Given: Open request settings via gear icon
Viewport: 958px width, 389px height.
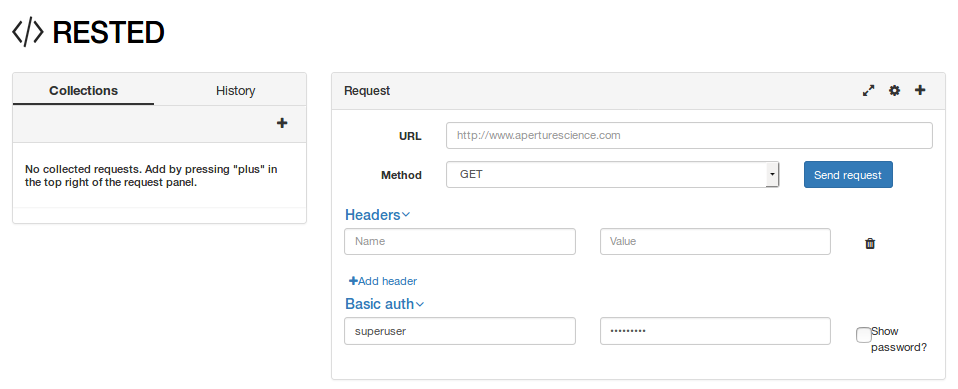Looking at the screenshot, I should click(894, 90).
